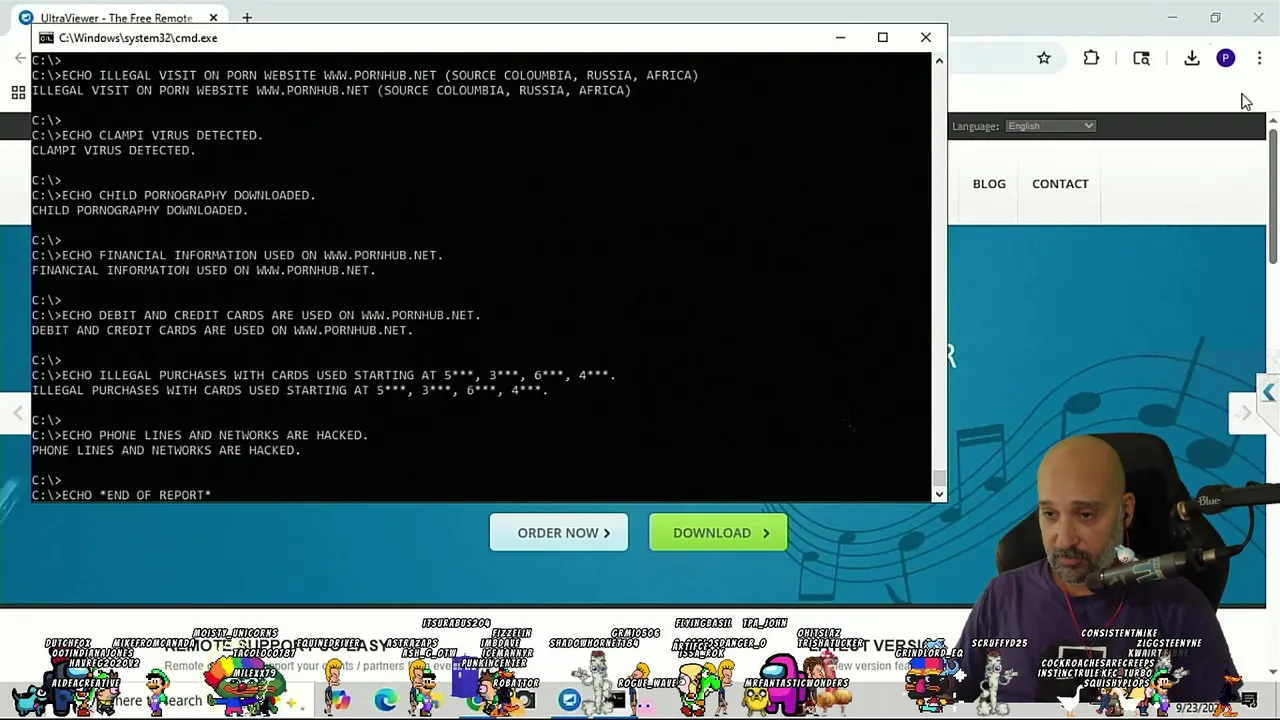Open the browser downloads icon
This screenshot has height=720, width=1280.
click(1192, 58)
